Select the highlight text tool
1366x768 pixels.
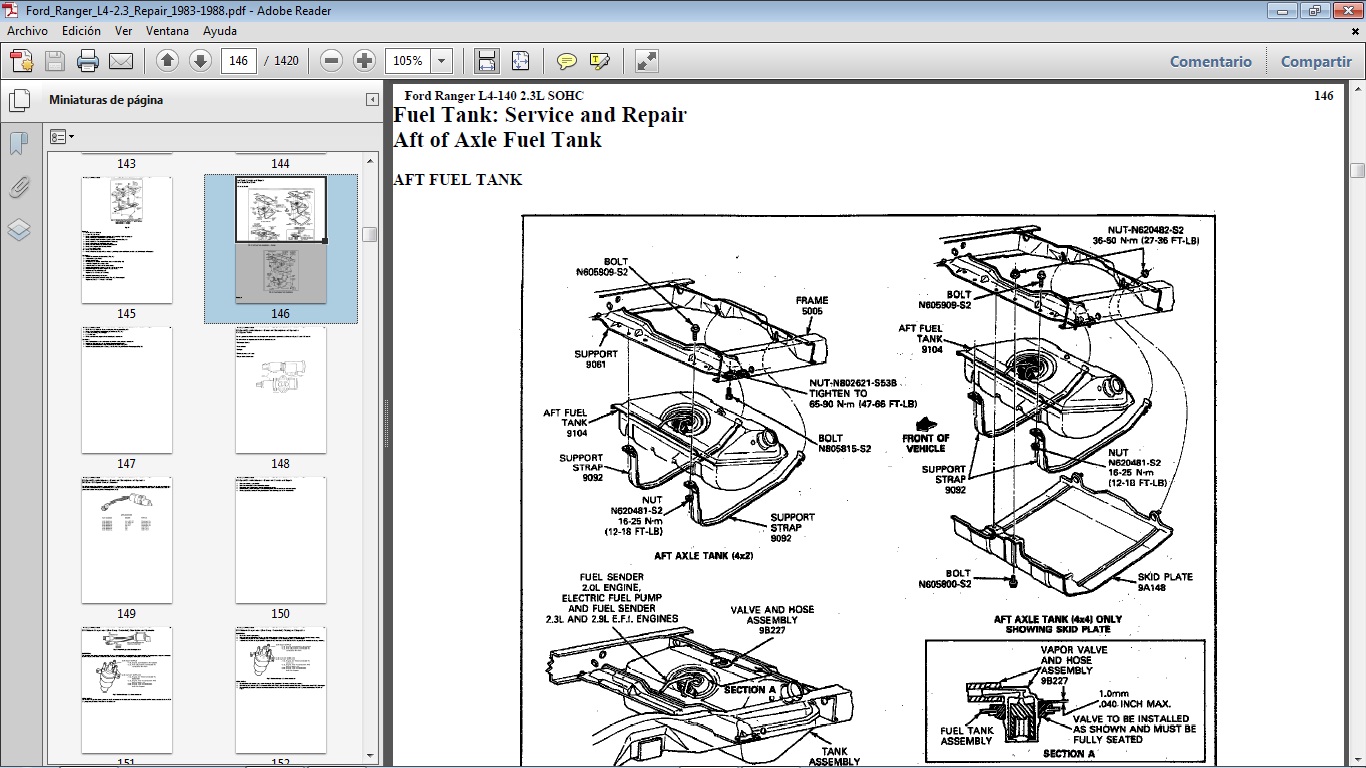(x=600, y=61)
